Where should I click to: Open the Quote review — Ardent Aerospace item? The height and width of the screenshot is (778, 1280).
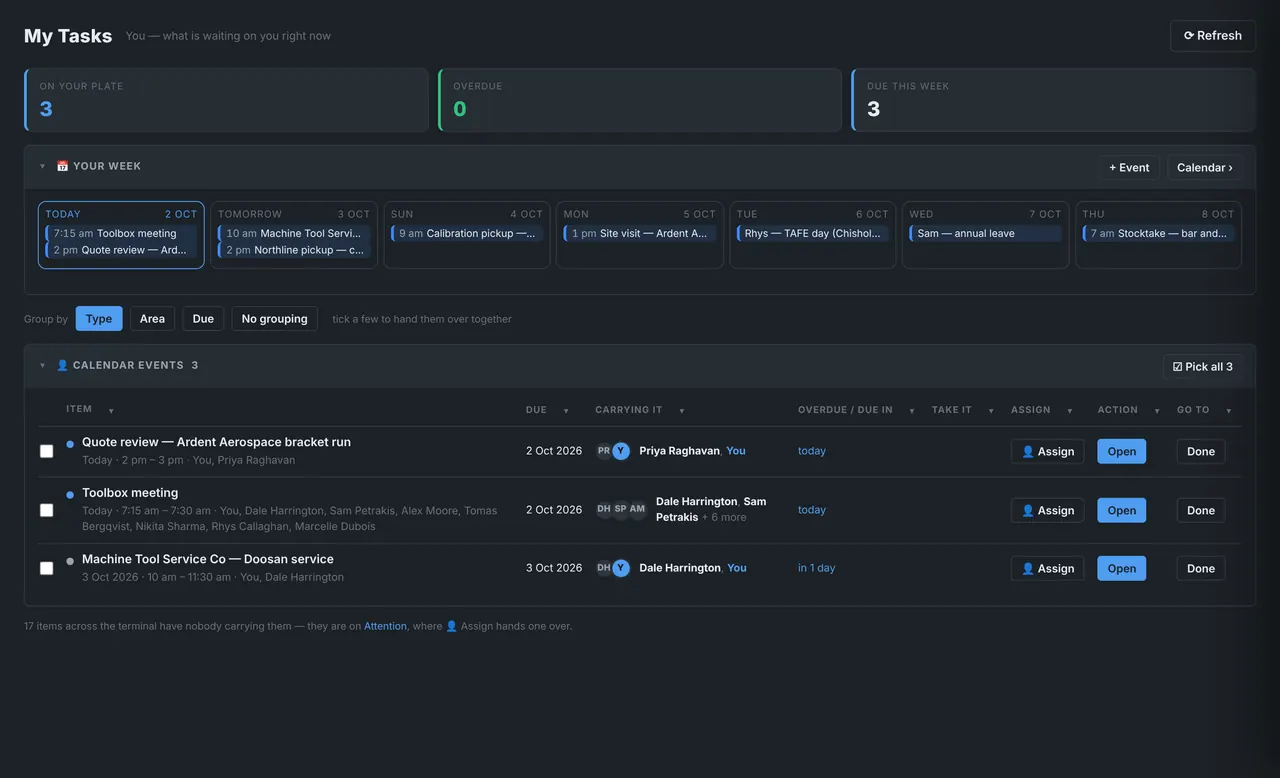(x=216, y=442)
